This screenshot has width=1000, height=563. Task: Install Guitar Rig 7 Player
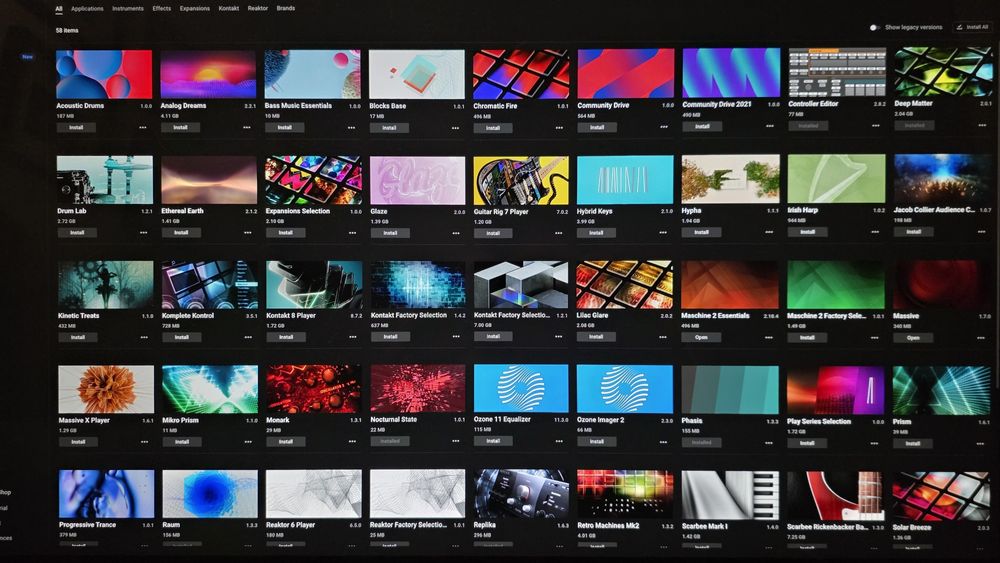pos(493,233)
